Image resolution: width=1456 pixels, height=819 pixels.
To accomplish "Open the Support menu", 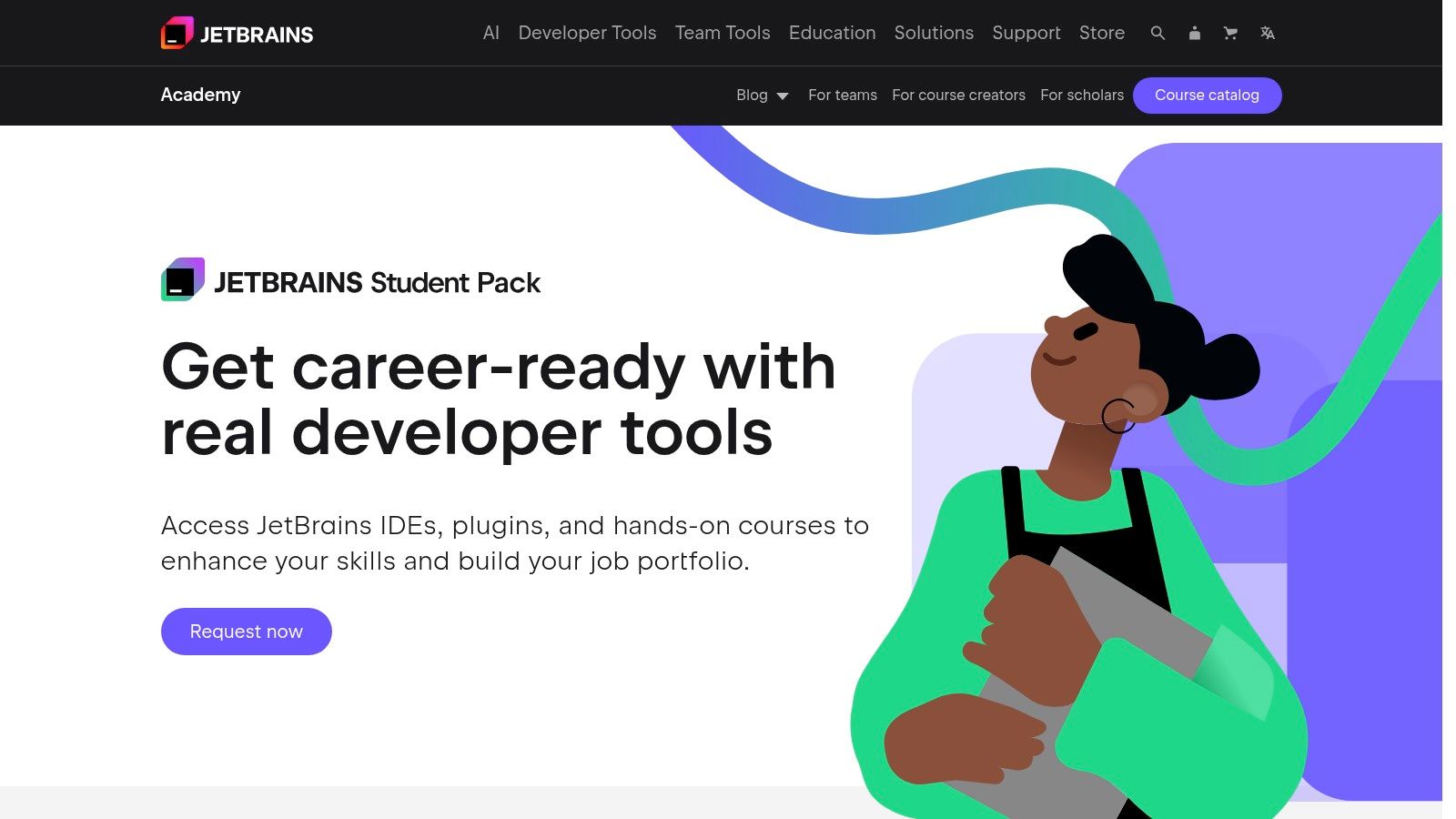I will (1026, 33).
